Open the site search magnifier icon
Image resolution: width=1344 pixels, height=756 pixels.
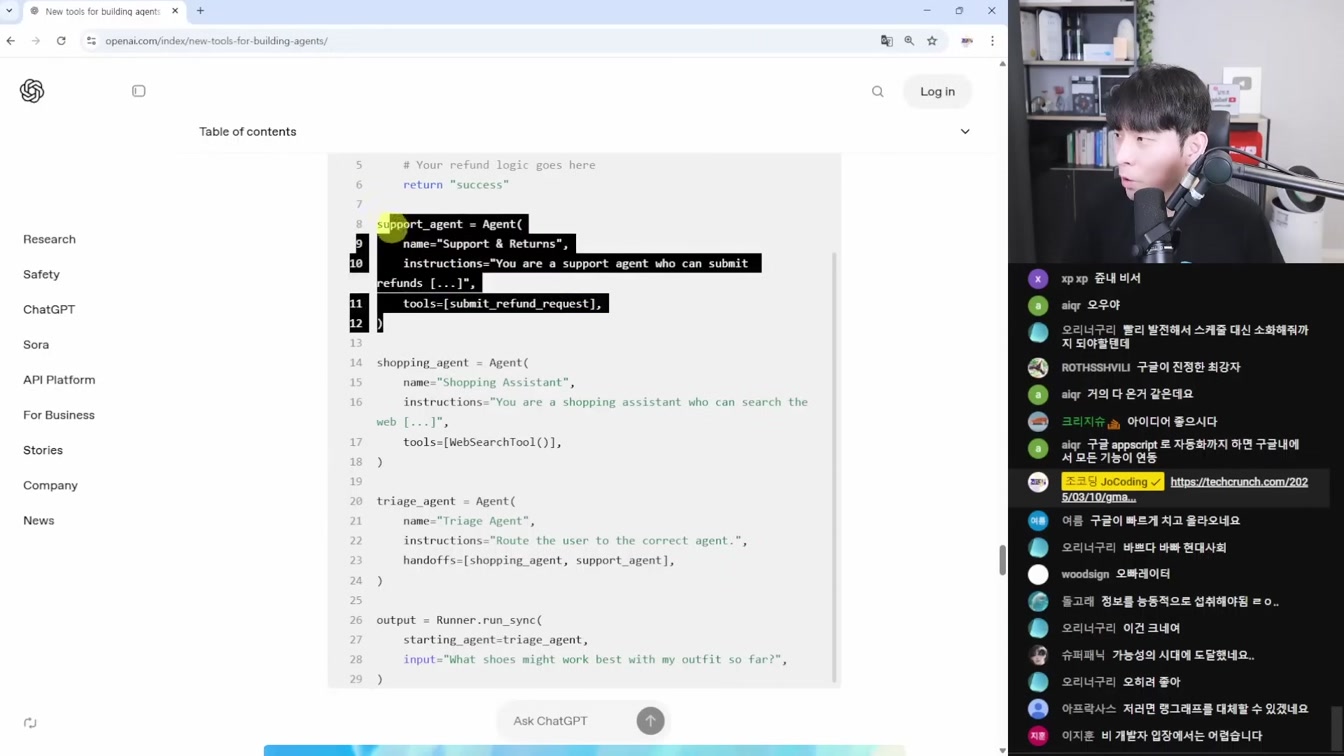coord(878,92)
